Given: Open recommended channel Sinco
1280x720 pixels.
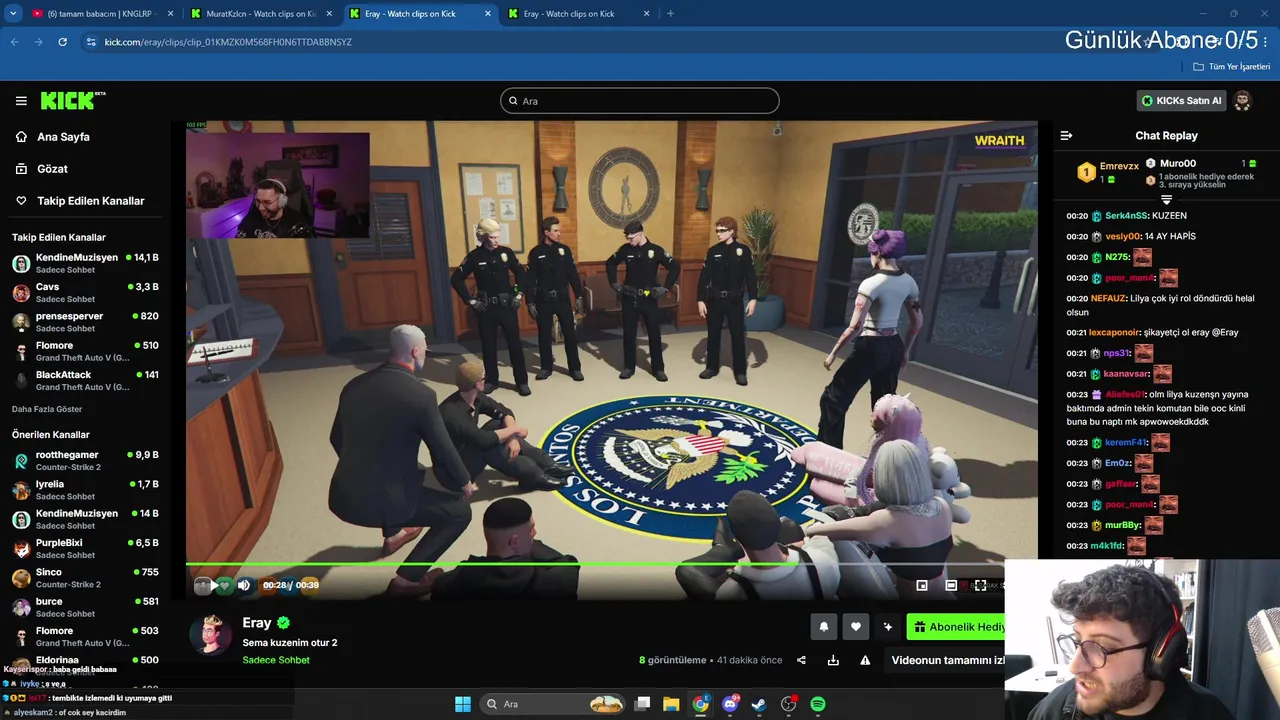Looking at the screenshot, I should click(85, 578).
